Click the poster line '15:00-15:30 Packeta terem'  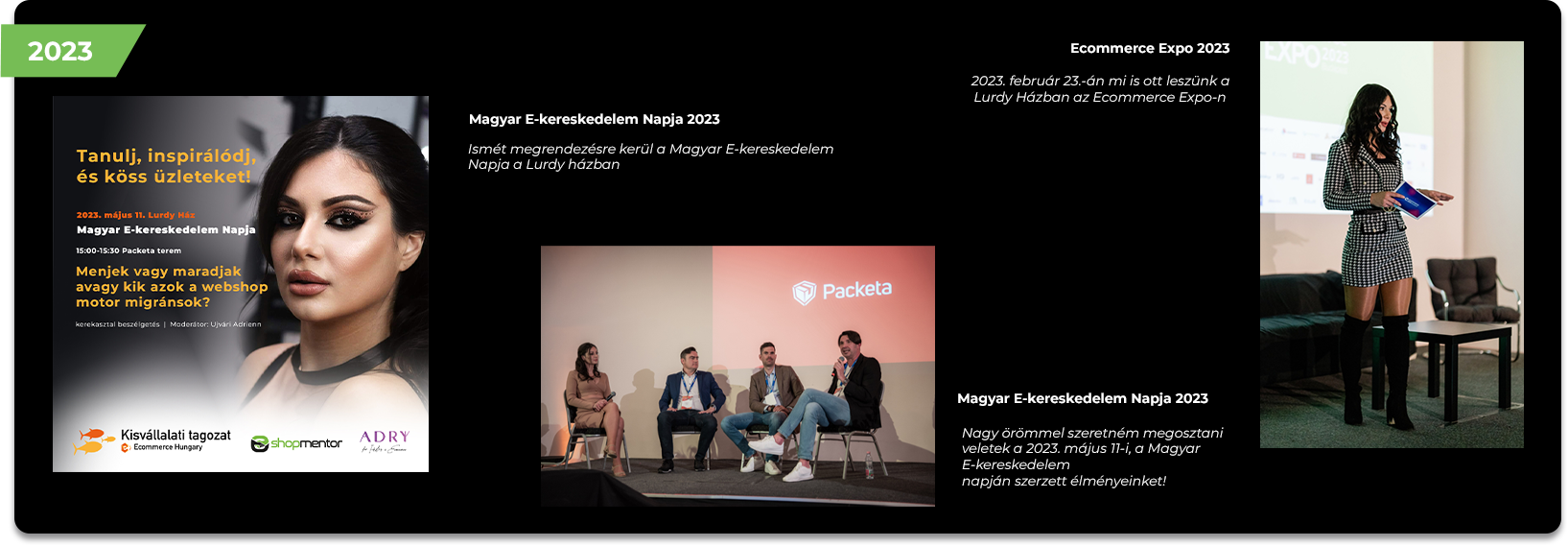129,250
